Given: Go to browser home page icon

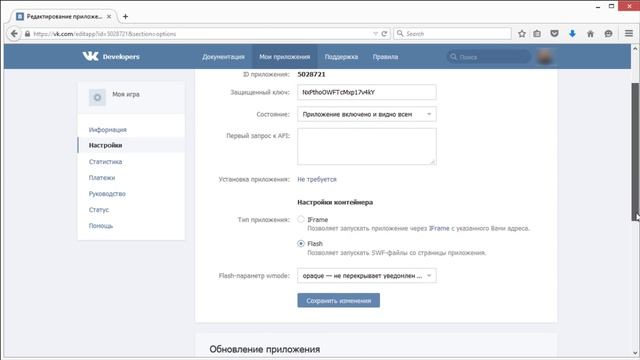Looking at the screenshot, I should click(x=590, y=34).
